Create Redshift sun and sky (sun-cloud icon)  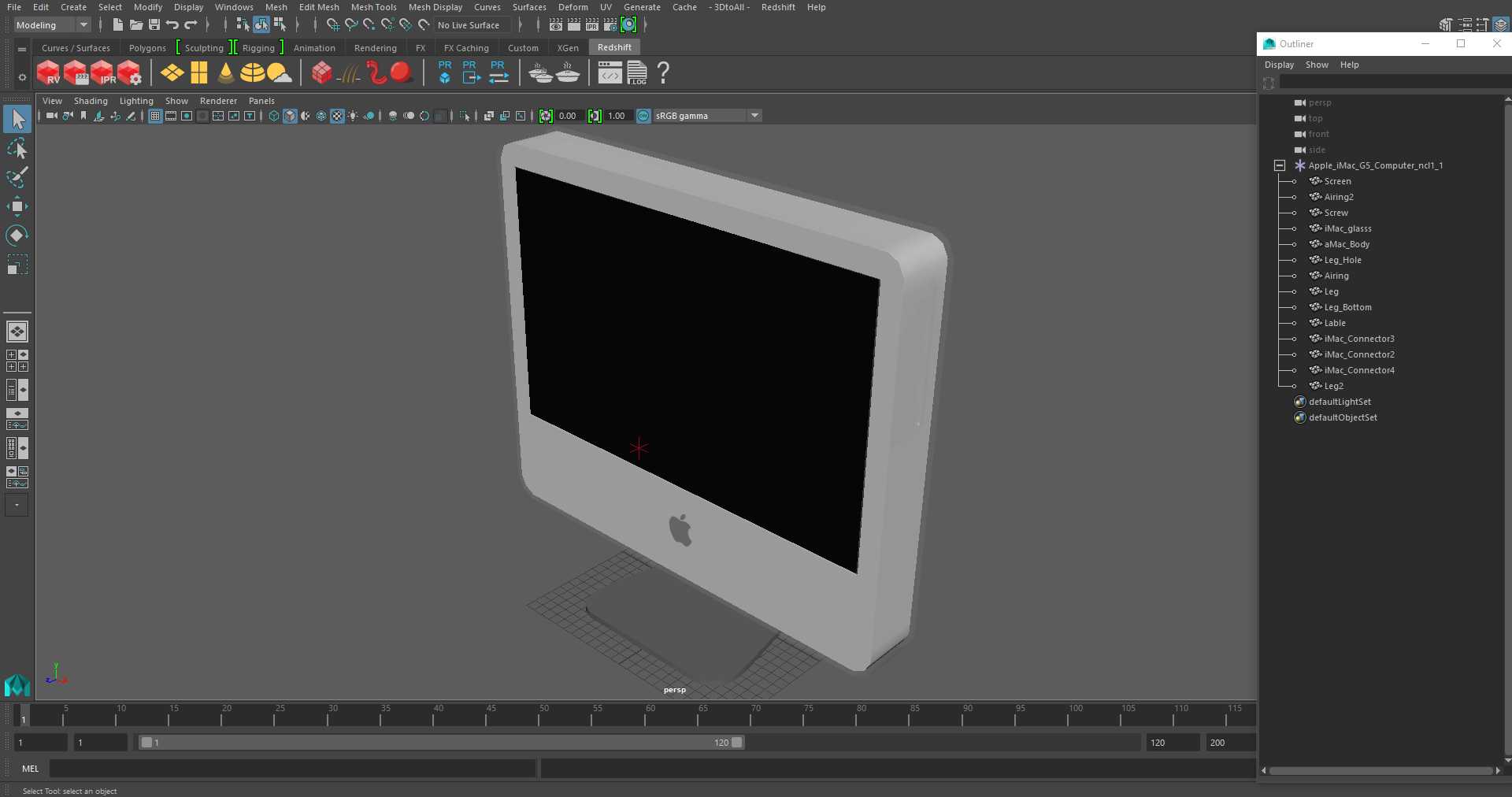pyautogui.click(x=279, y=73)
